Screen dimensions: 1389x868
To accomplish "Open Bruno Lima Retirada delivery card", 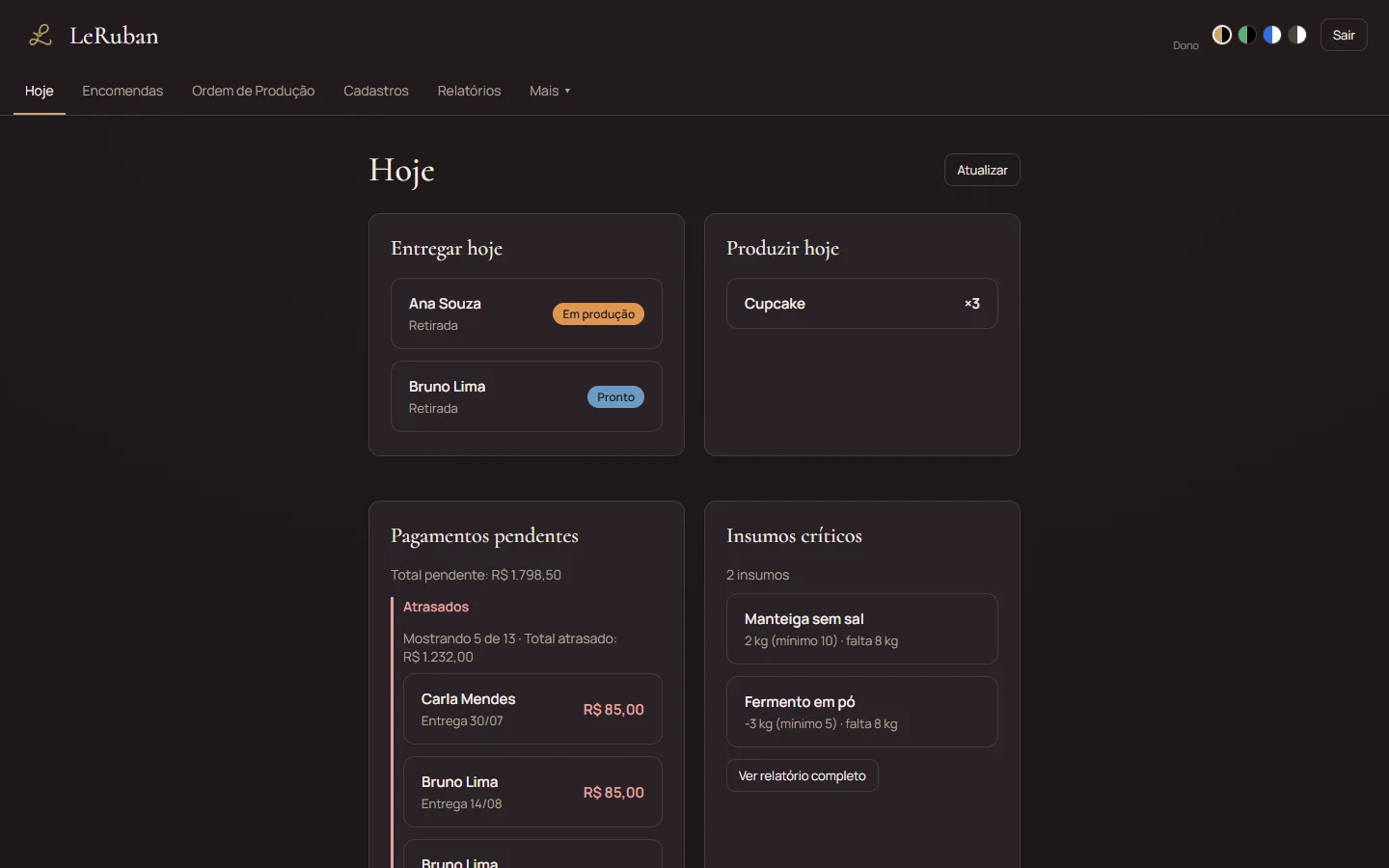I will click(x=527, y=396).
